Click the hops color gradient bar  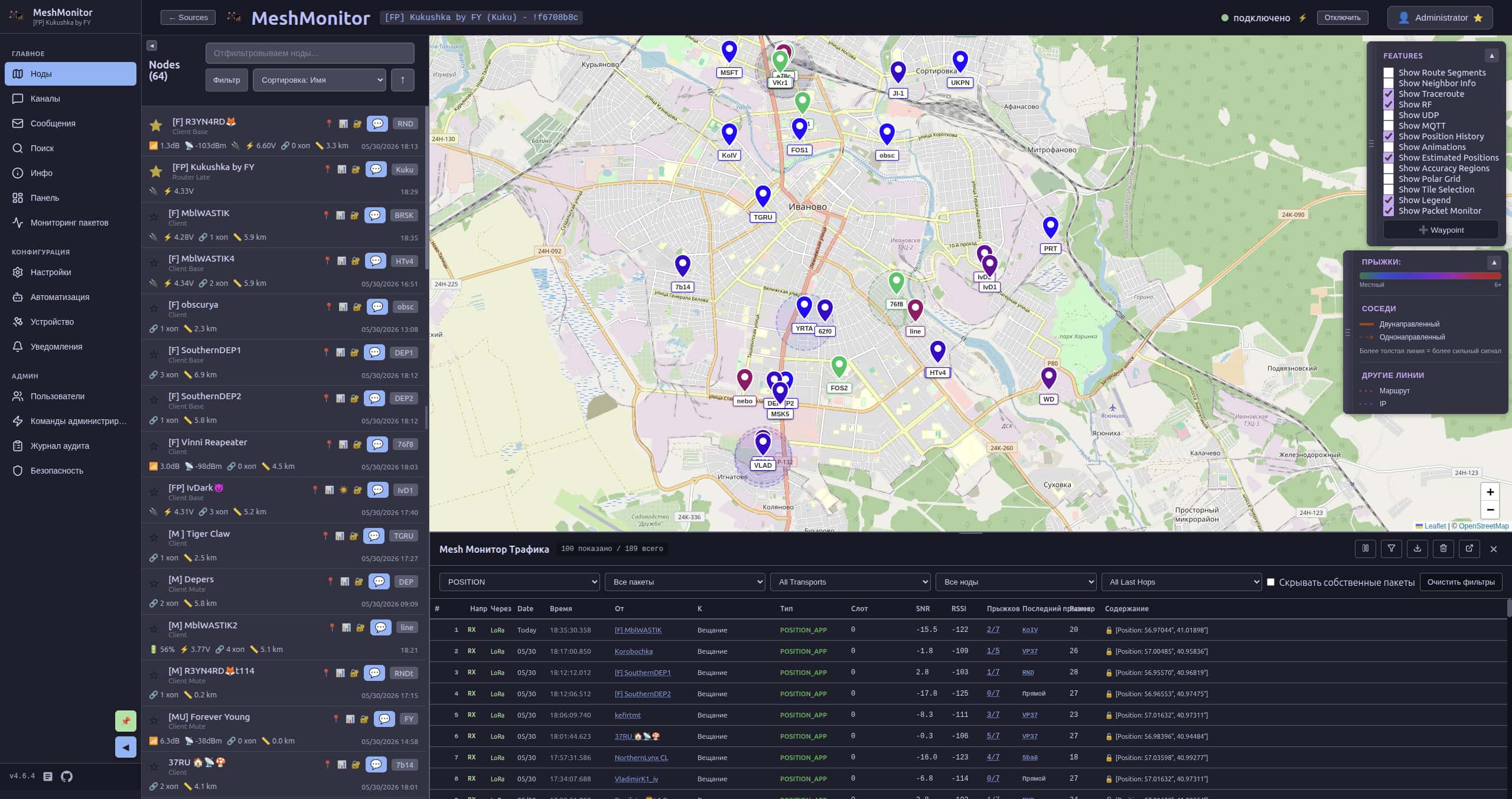tap(1430, 276)
